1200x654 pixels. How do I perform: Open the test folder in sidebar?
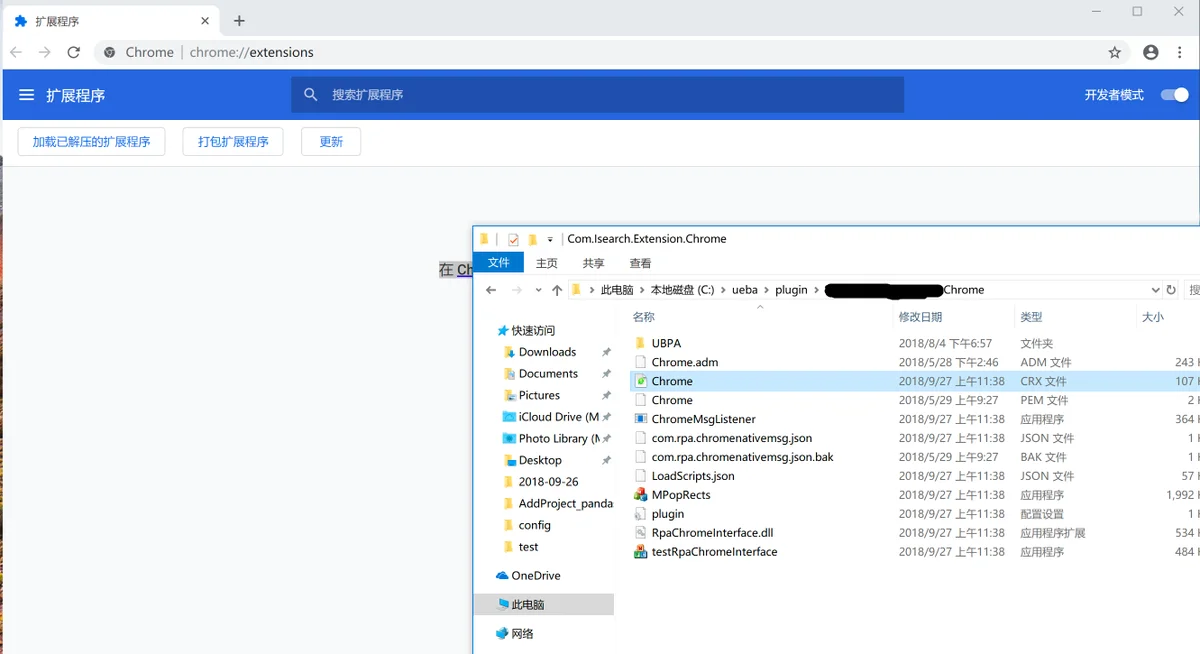[528, 547]
